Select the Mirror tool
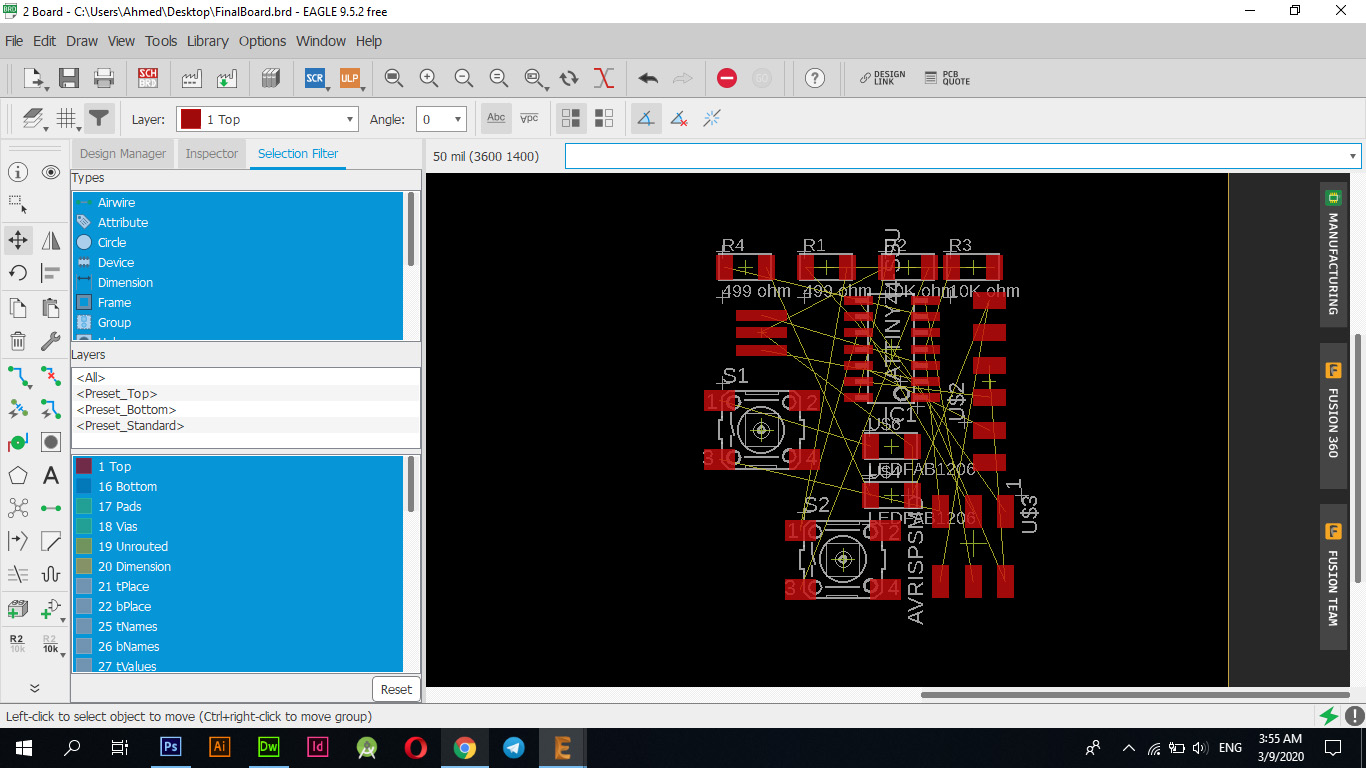The width and height of the screenshot is (1366, 768). 51,240
